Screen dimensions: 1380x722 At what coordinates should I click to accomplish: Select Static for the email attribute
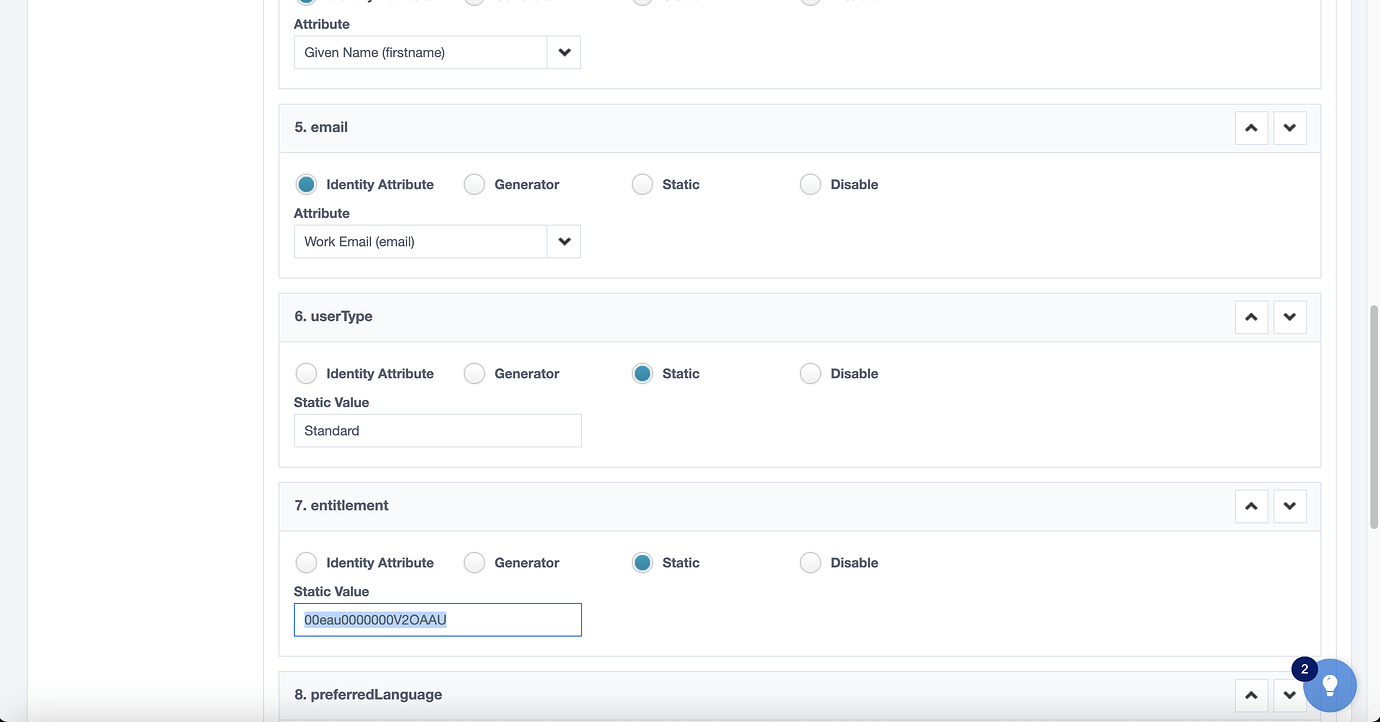642,184
